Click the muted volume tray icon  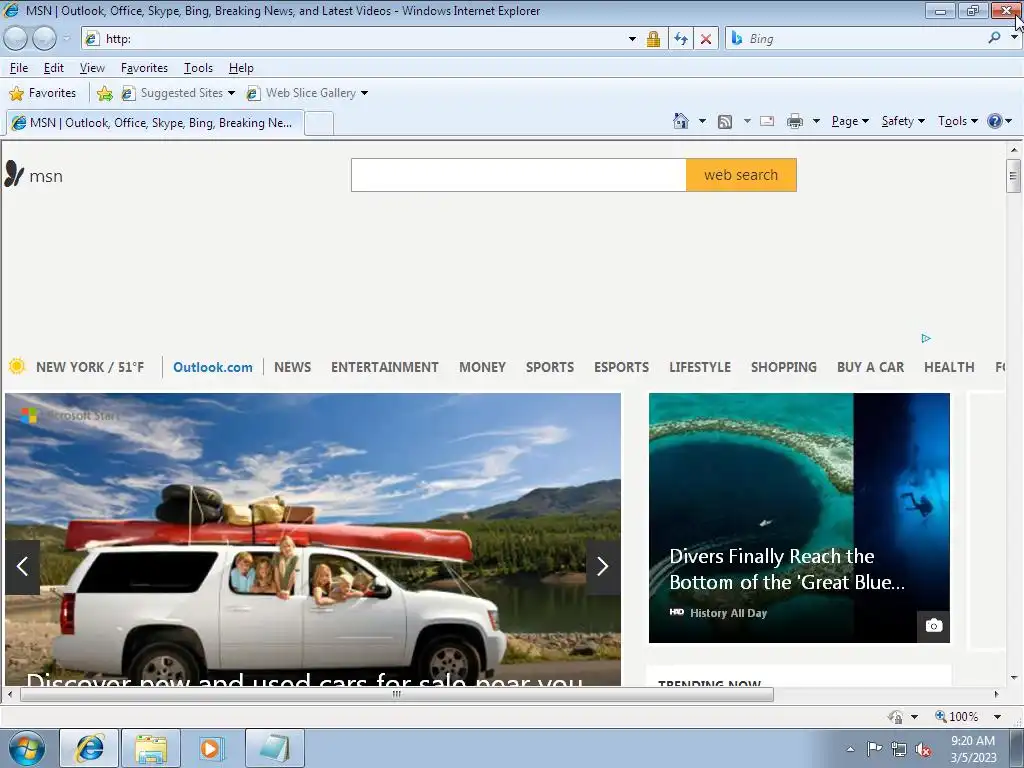pyautogui.click(x=923, y=749)
